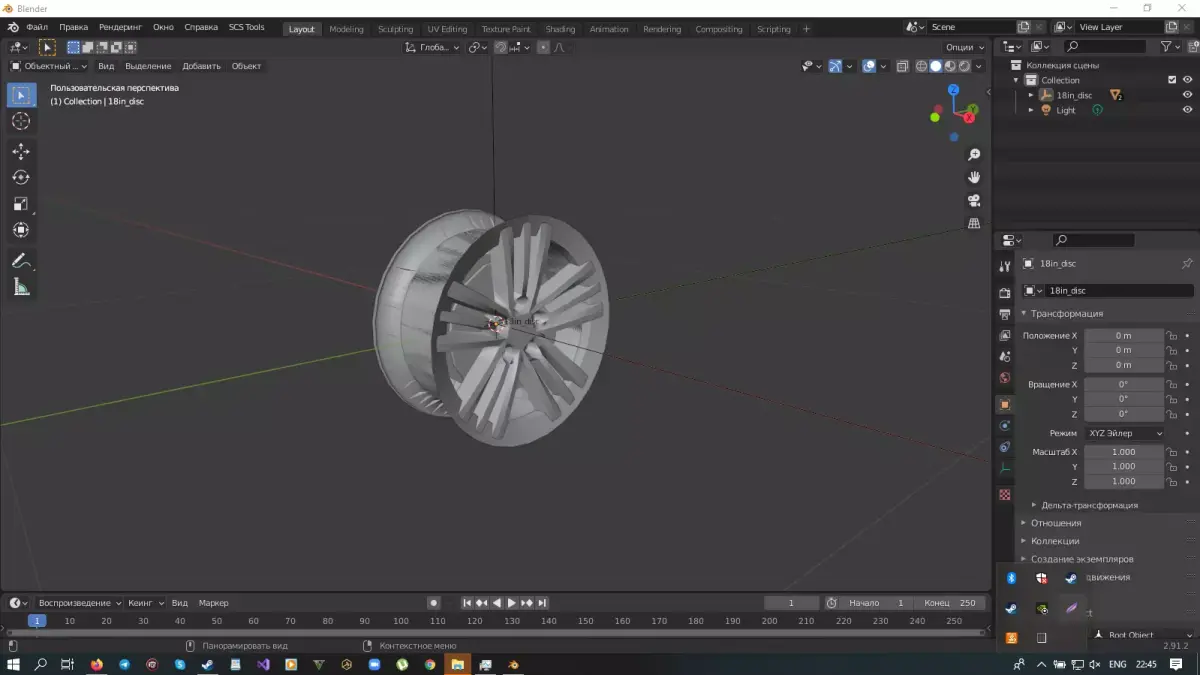Open the Object Constraints properties tab
The height and width of the screenshot is (675, 1200).
[1005, 446]
